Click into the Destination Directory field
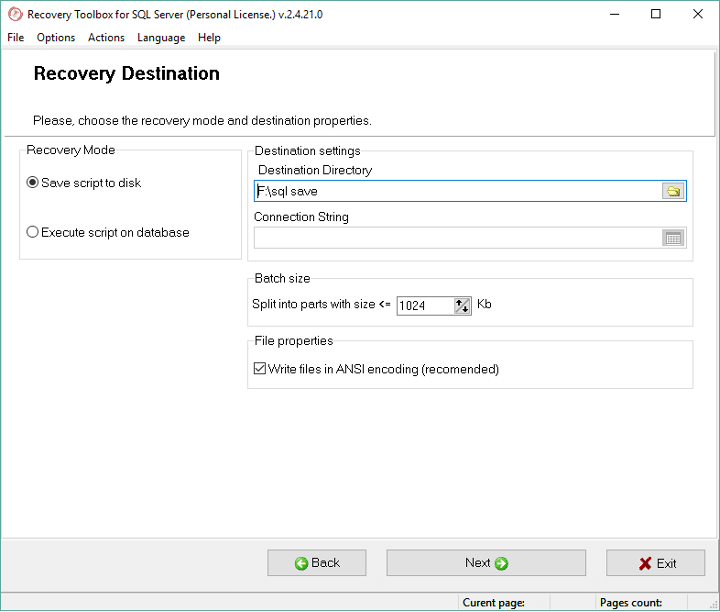Image resolution: width=720 pixels, height=612 pixels. pyautogui.click(x=457, y=191)
